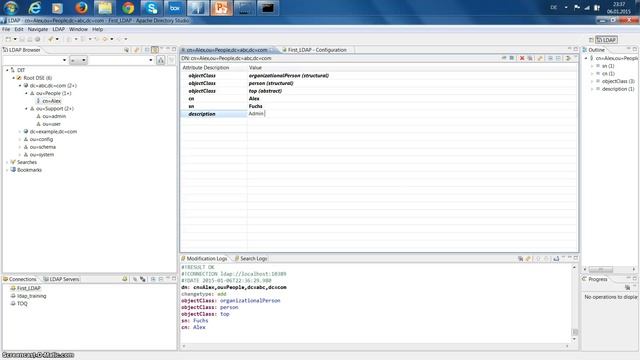Click the New Value icon left of the red X
The height and width of the screenshot is (360, 640).
point(512,58)
